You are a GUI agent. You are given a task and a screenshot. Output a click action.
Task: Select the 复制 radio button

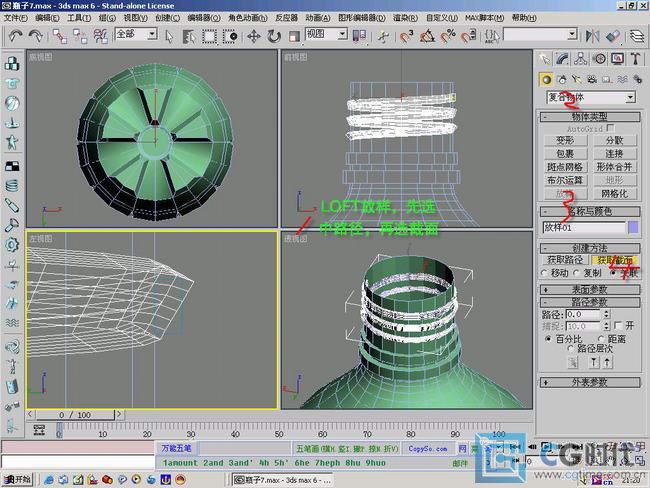(x=577, y=273)
